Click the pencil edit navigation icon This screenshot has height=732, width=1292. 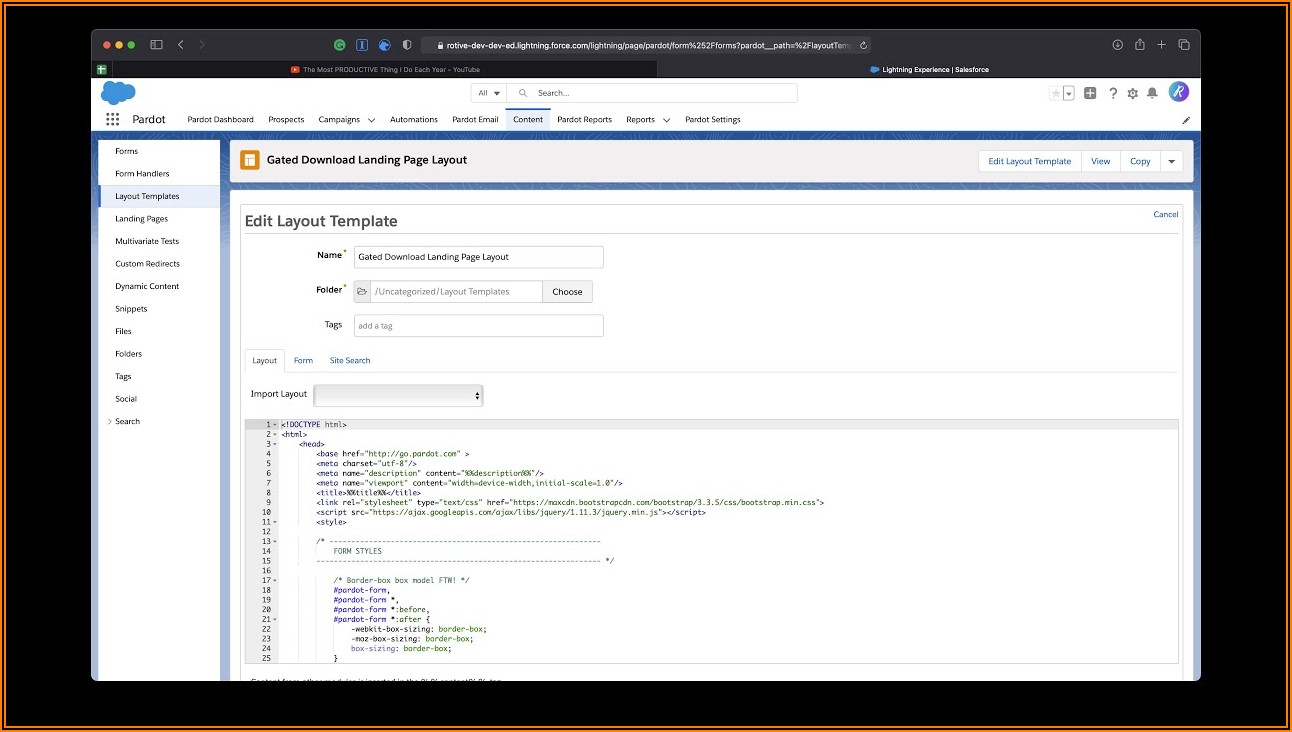click(1186, 120)
